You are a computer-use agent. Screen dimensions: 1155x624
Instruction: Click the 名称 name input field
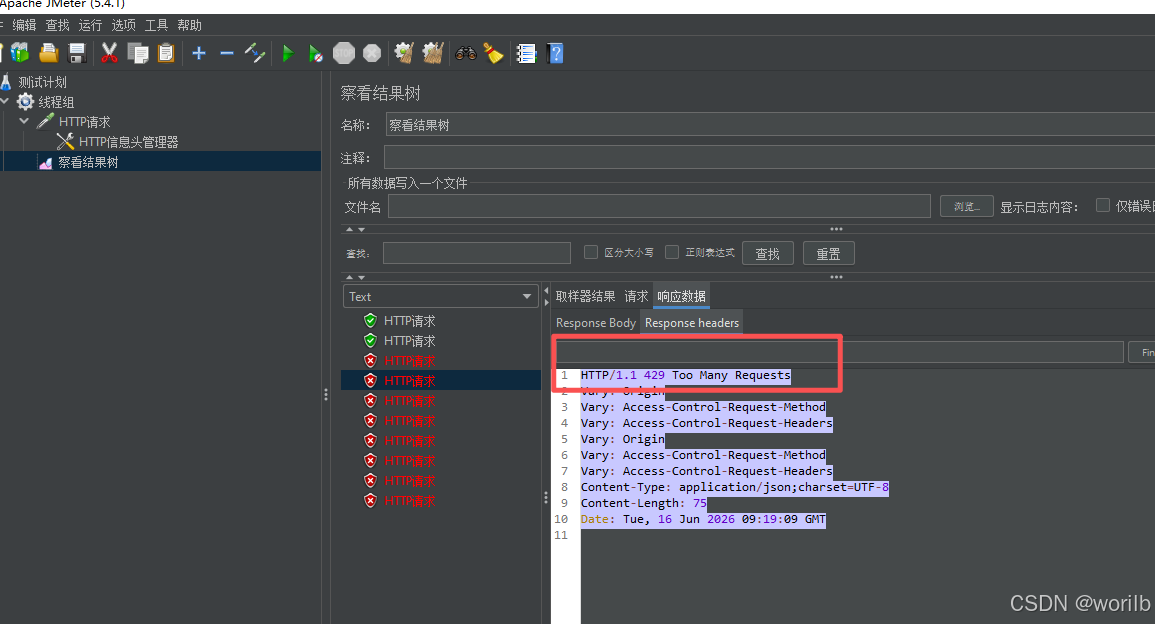click(770, 125)
